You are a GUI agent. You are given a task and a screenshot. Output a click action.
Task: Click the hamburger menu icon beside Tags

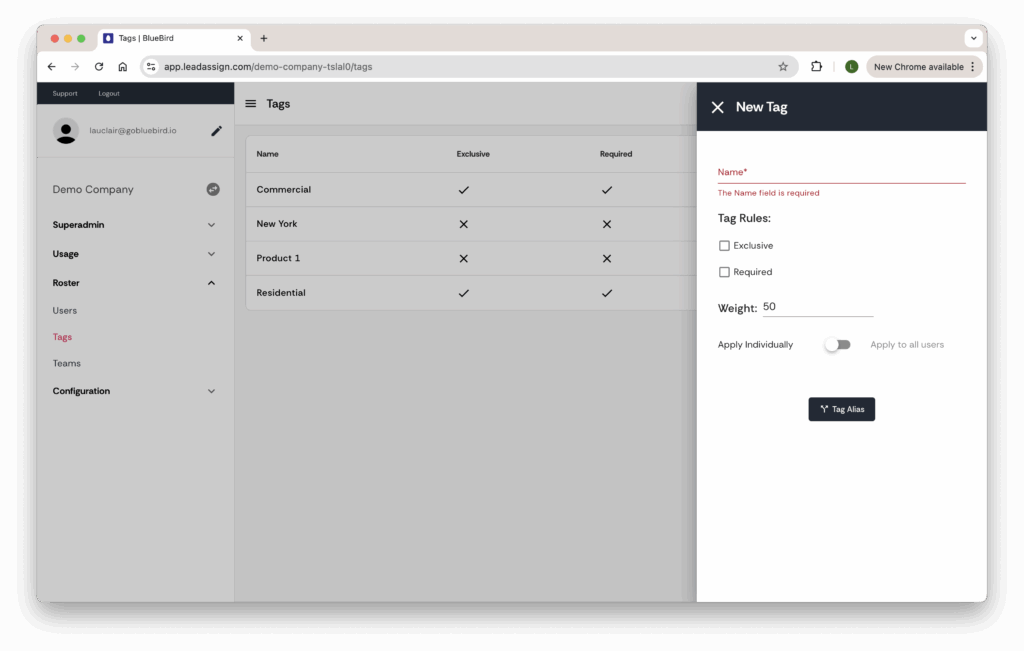tap(251, 104)
